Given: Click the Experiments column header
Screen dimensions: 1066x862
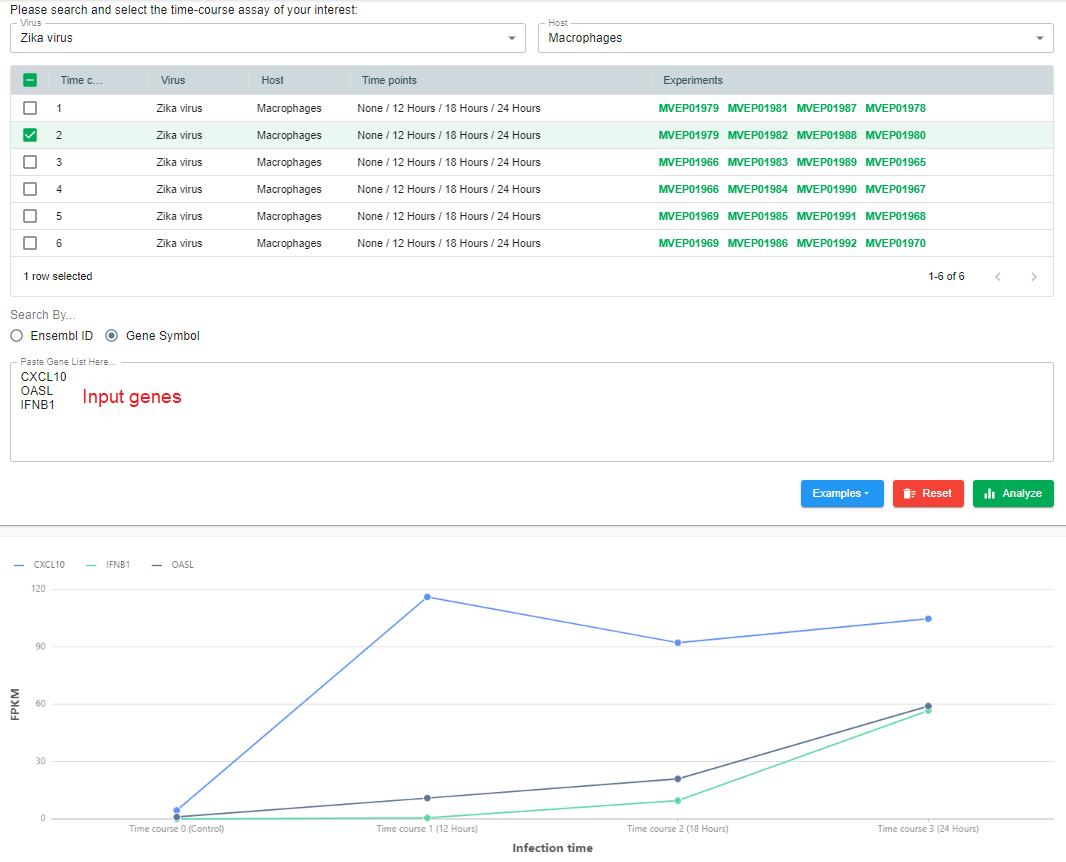Looking at the screenshot, I should click(x=692, y=80).
